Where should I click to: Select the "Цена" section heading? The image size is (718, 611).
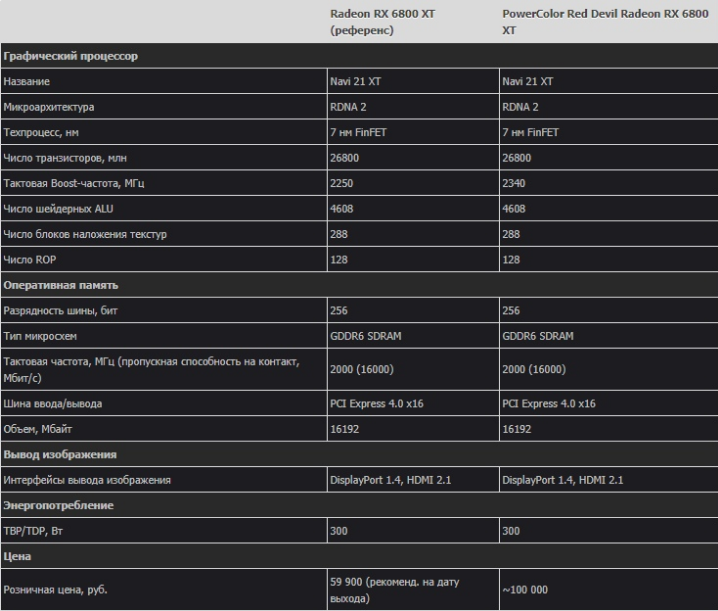click(x=17, y=556)
